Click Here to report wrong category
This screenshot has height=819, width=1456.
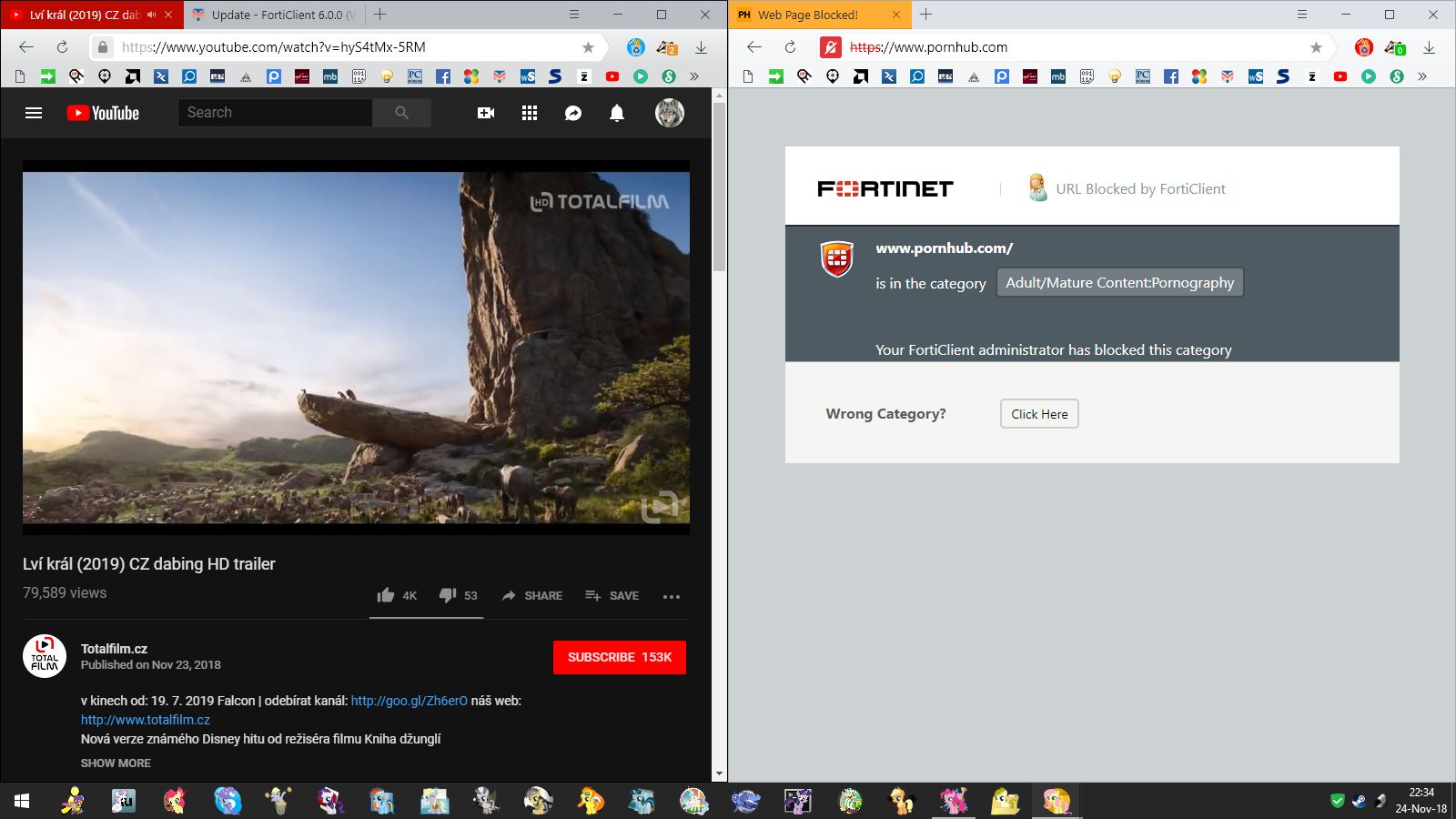click(x=1039, y=414)
